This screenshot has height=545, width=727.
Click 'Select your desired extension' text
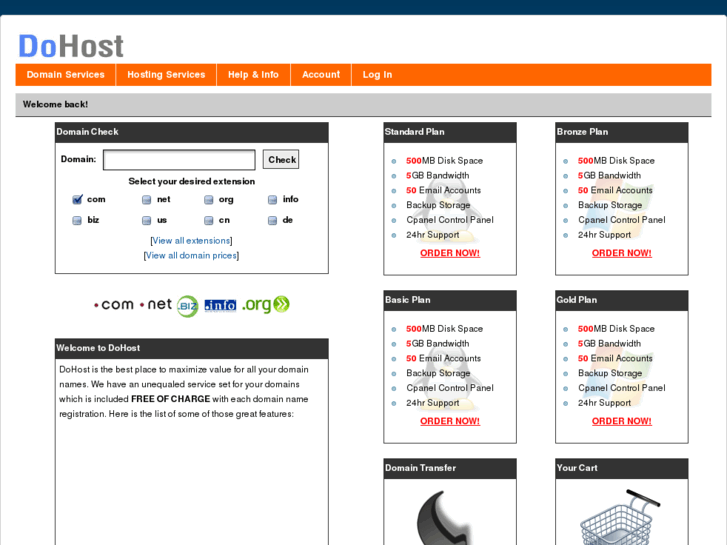click(191, 181)
